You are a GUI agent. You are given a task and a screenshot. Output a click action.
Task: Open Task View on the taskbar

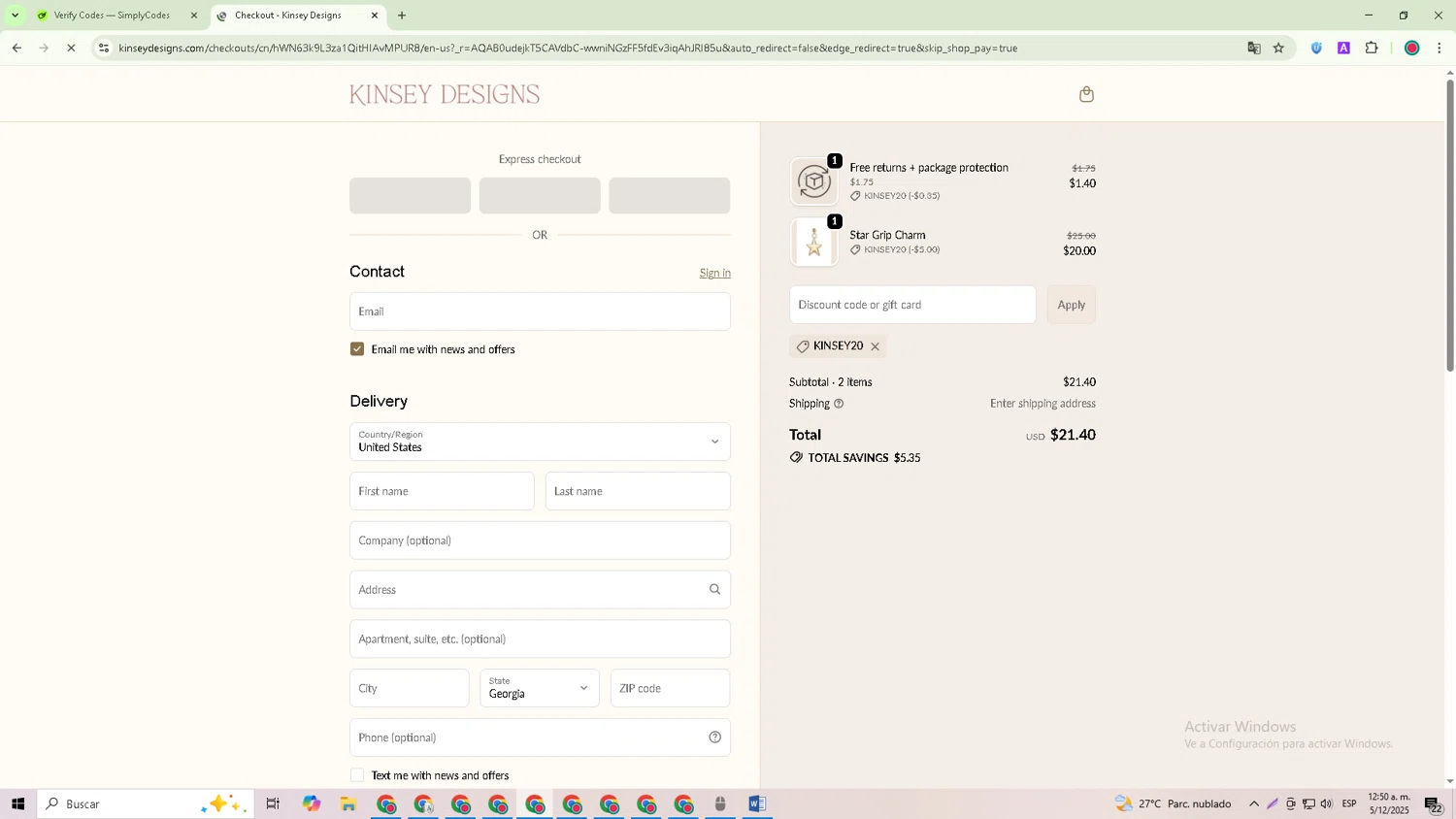pos(273,803)
